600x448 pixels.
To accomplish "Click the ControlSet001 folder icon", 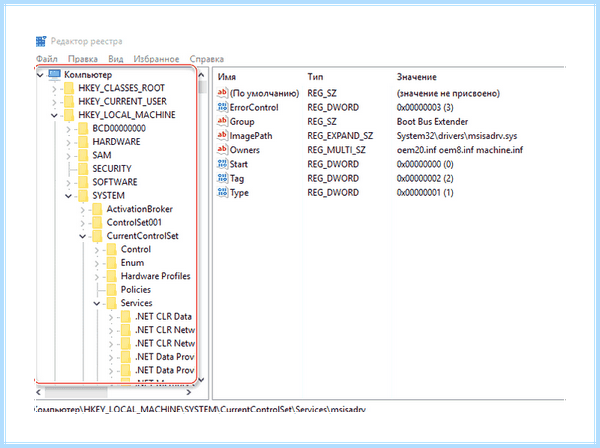I will [97, 222].
